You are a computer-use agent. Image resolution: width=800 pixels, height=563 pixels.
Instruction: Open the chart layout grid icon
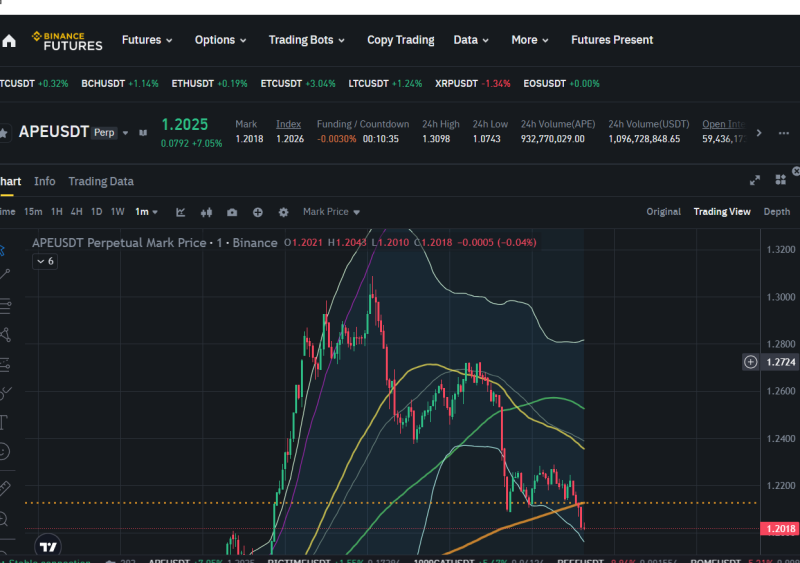pyautogui.click(x=781, y=180)
